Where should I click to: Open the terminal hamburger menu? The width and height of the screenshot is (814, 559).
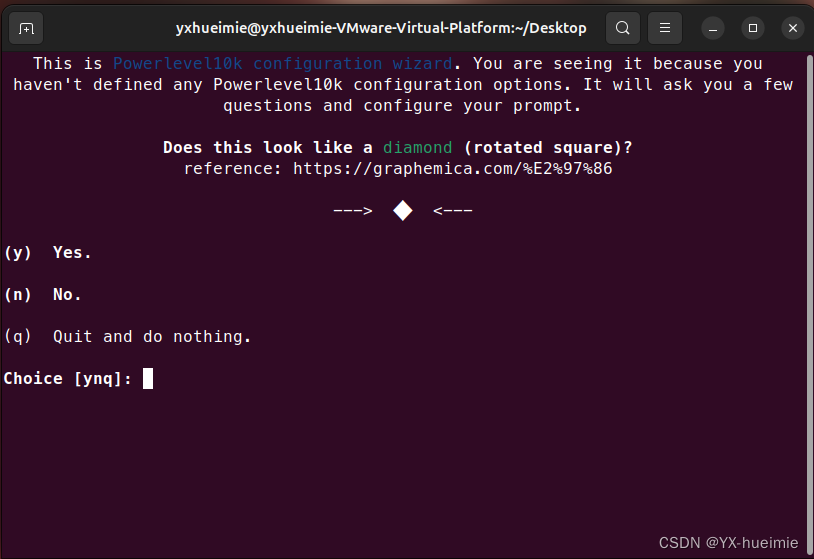click(665, 28)
